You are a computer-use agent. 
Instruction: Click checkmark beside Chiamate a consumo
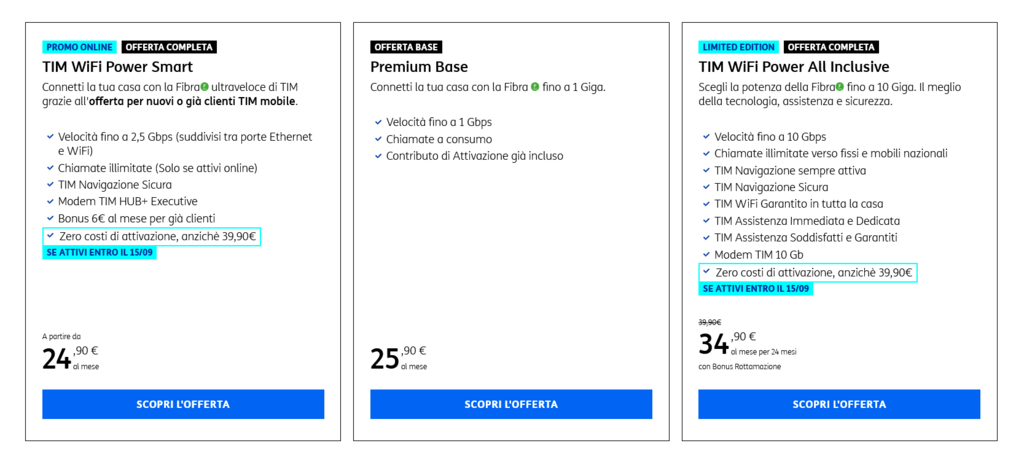point(378,139)
